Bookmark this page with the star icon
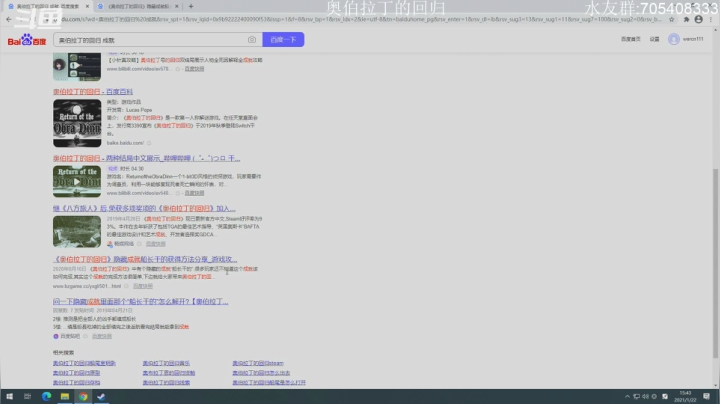The height and width of the screenshot is (404, 720). coord(672,20)
